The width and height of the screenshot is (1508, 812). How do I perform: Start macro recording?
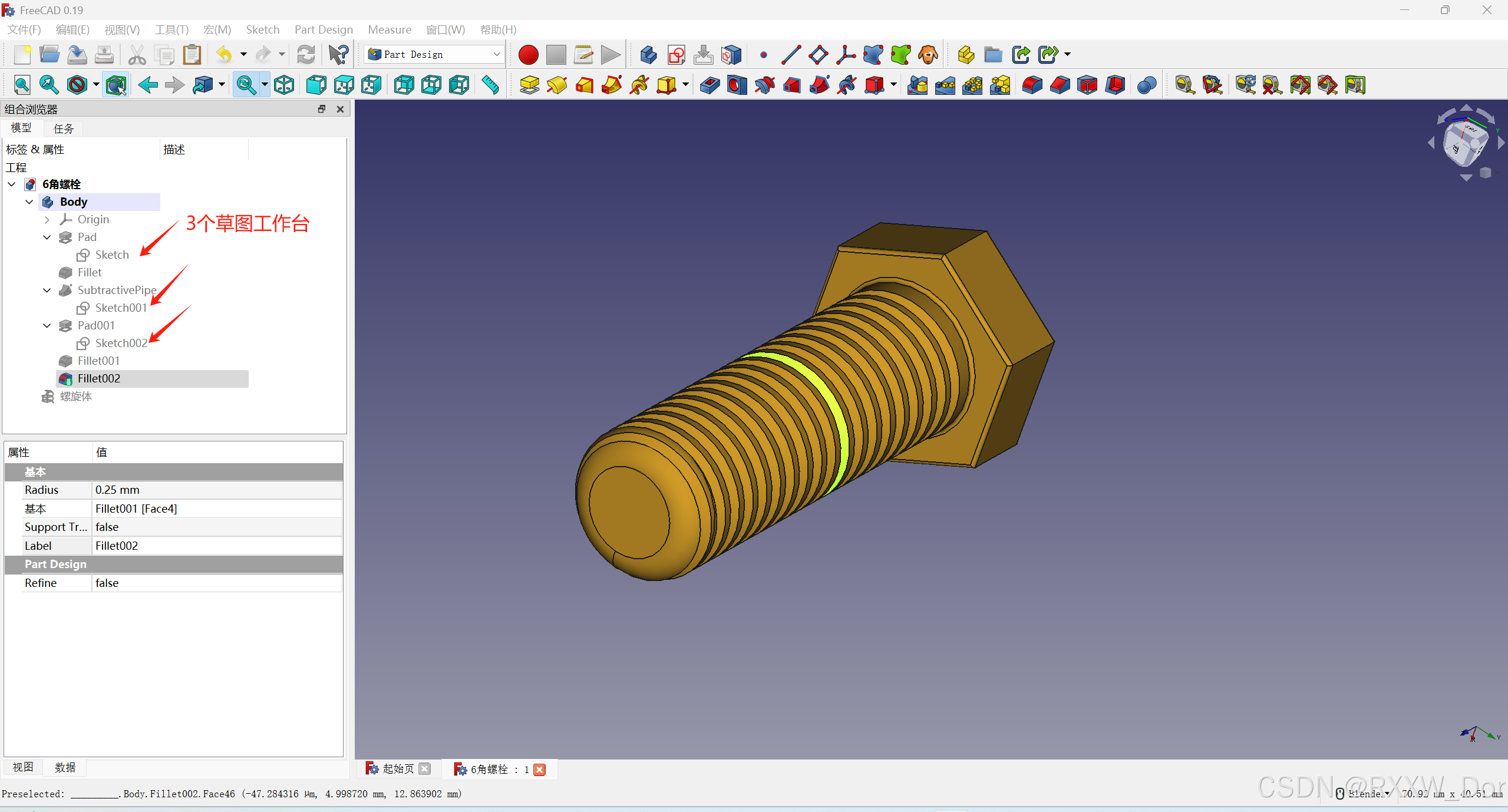click(x=528, y=54)
